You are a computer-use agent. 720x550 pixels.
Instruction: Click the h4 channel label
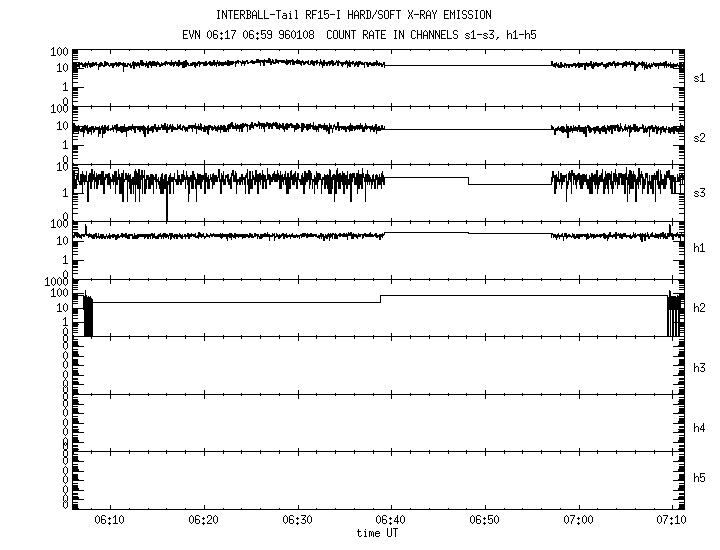[x=700, y=427]
